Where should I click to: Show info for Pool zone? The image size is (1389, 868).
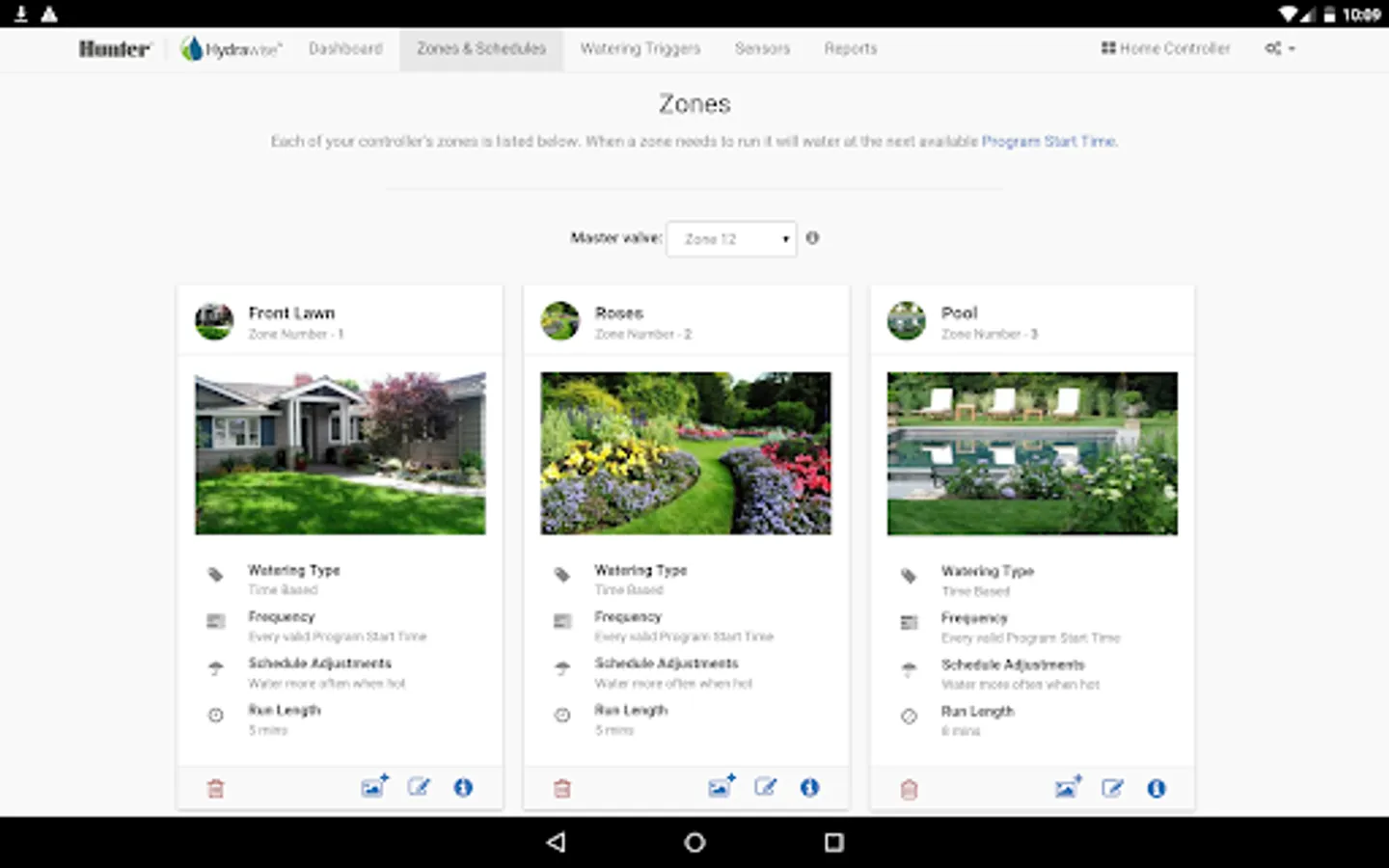tap(1157, 789)
